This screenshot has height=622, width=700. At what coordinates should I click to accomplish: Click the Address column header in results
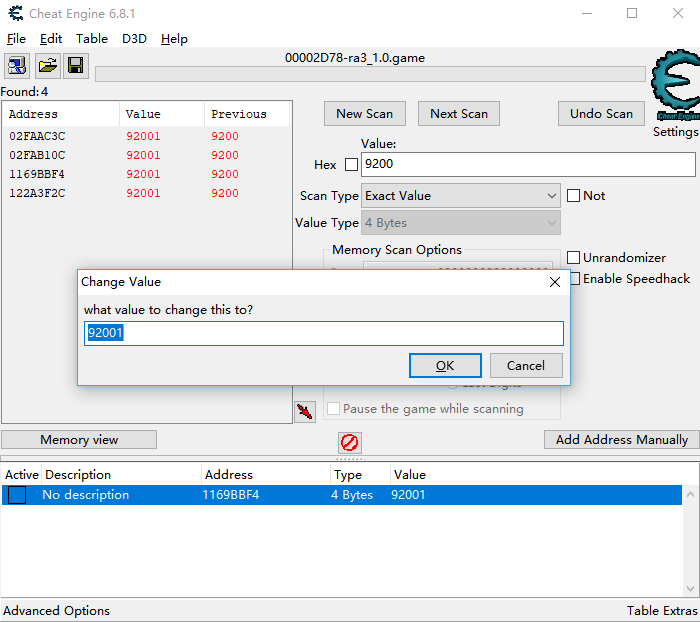pos(61,114)
